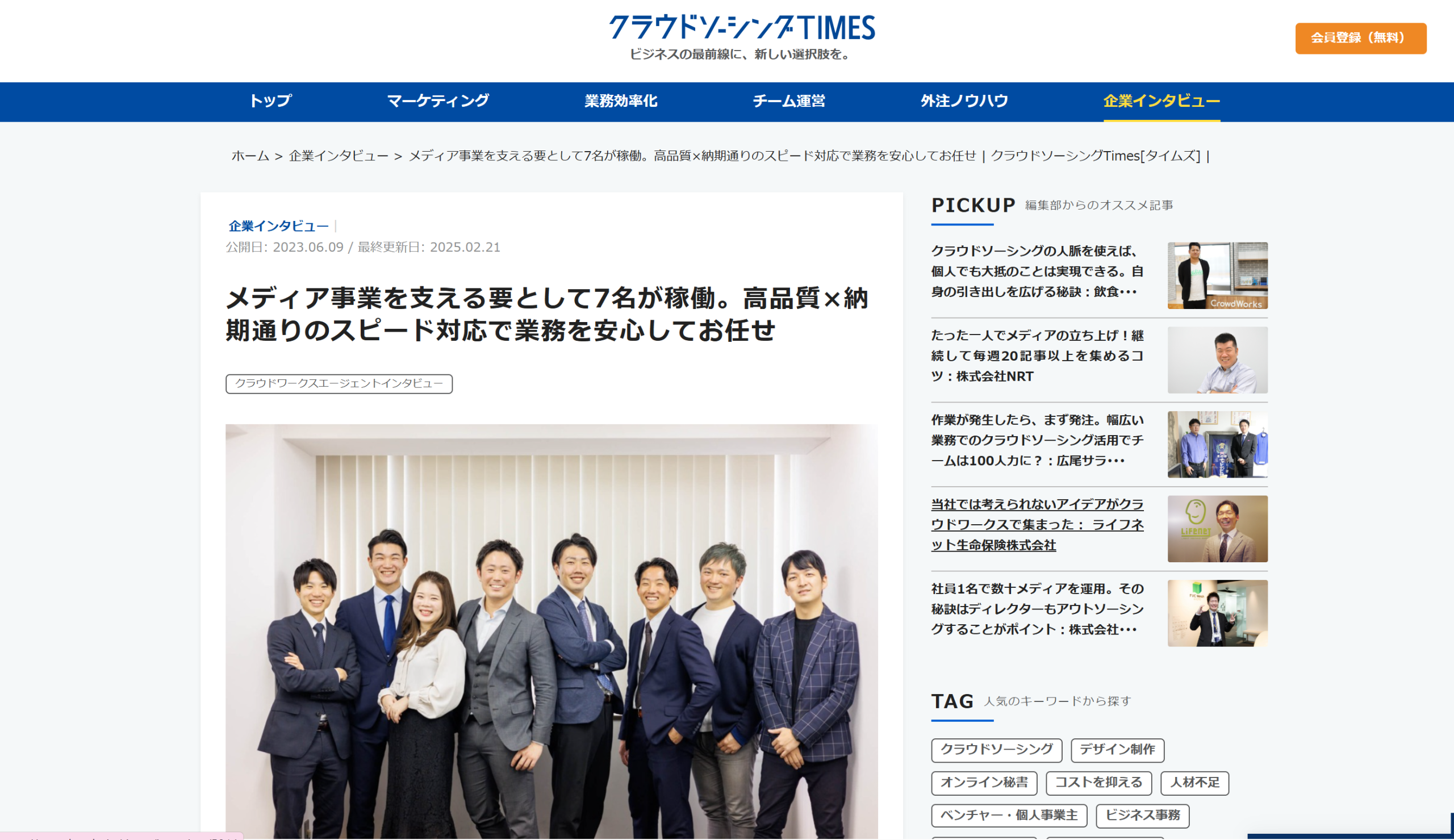Select the オンライン秘書 tag
Viewport: 1454px width, 840px height.
tap(983, 782)
